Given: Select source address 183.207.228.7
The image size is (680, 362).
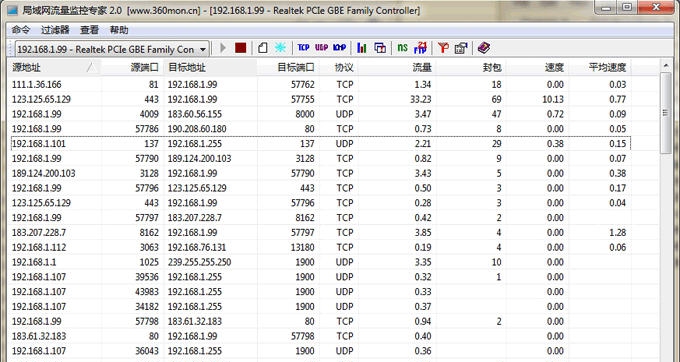Looking at the screenshot, I should click(x=39, y=232).
